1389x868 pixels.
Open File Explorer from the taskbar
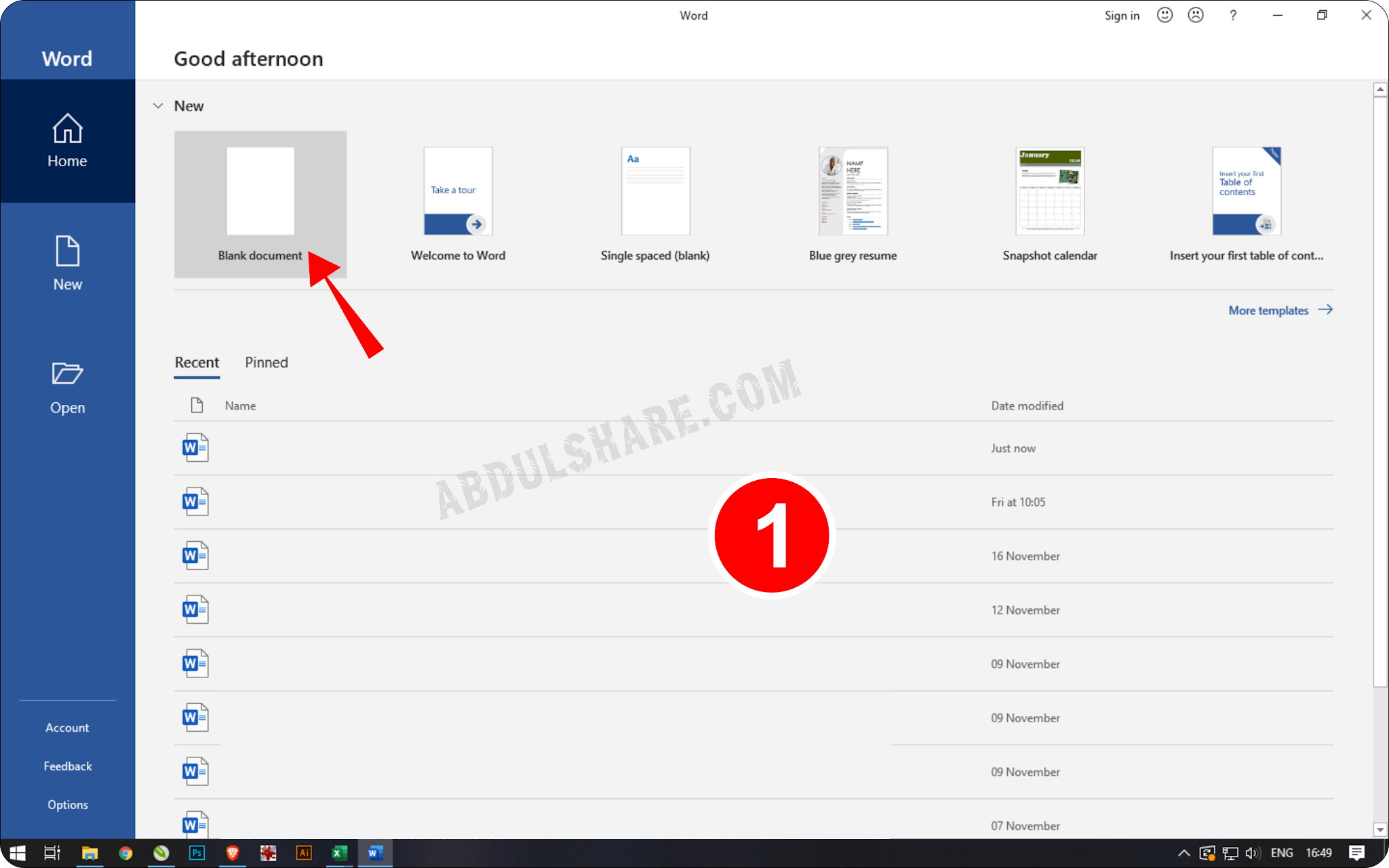pos(90,853)
